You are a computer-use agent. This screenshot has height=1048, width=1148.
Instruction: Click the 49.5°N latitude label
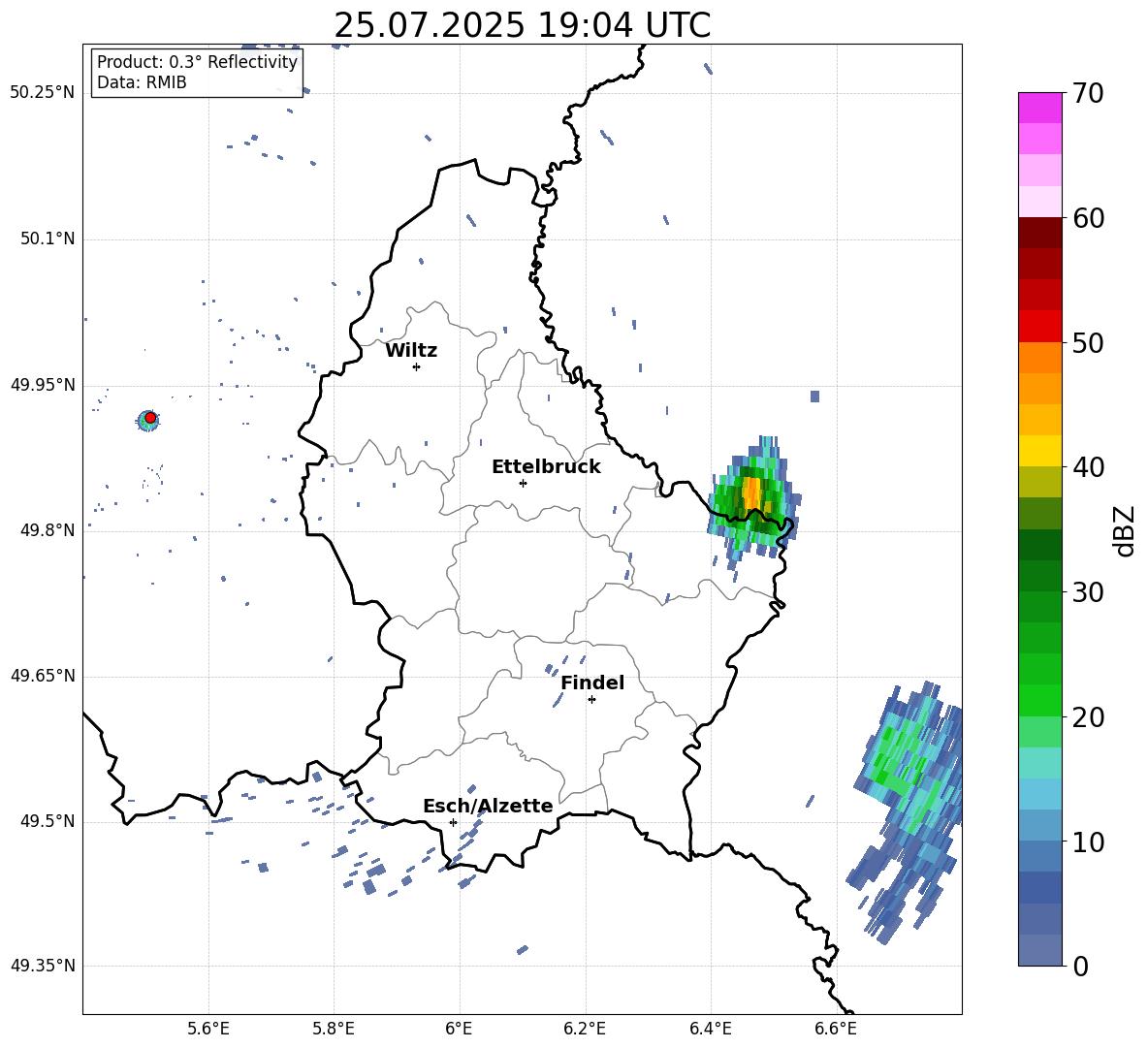coord(48,821)
